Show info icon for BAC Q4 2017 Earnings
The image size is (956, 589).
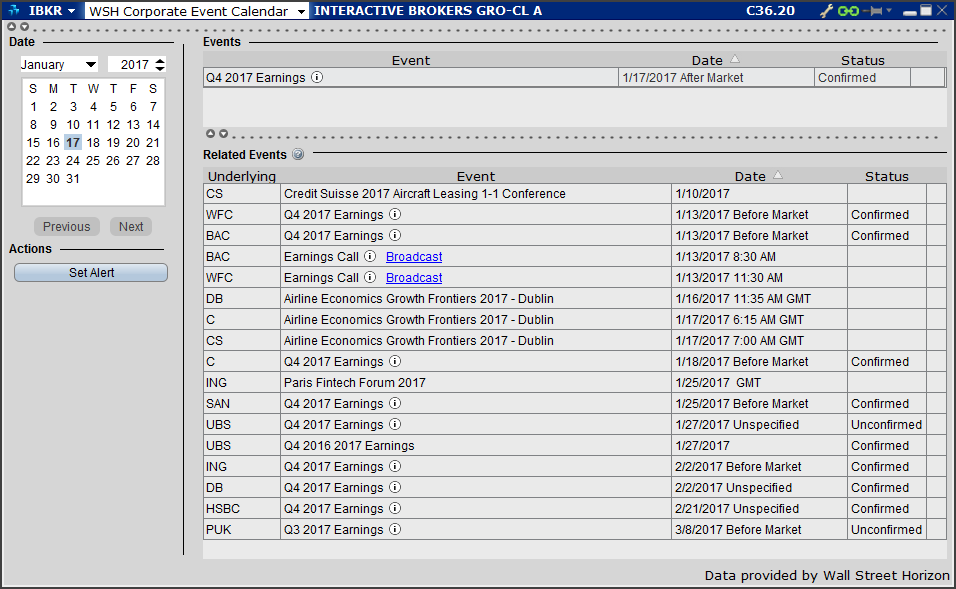[x=395, y=235]
